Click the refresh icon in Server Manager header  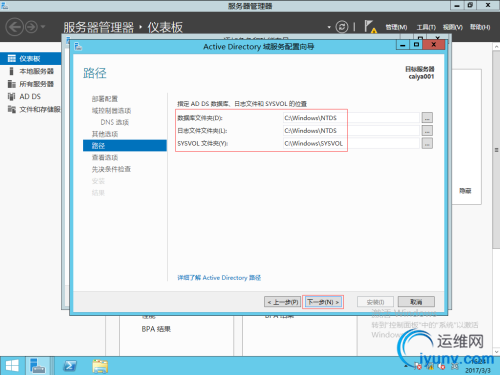click(x=342, y=27)
